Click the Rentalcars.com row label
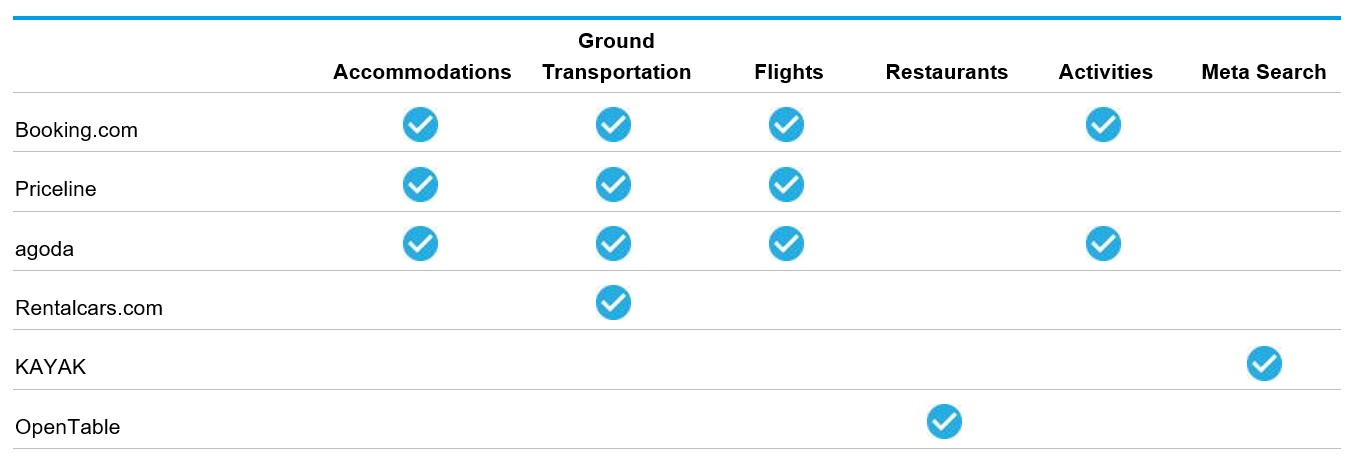This screenshot has width=1350, height=460. (89, 308)
